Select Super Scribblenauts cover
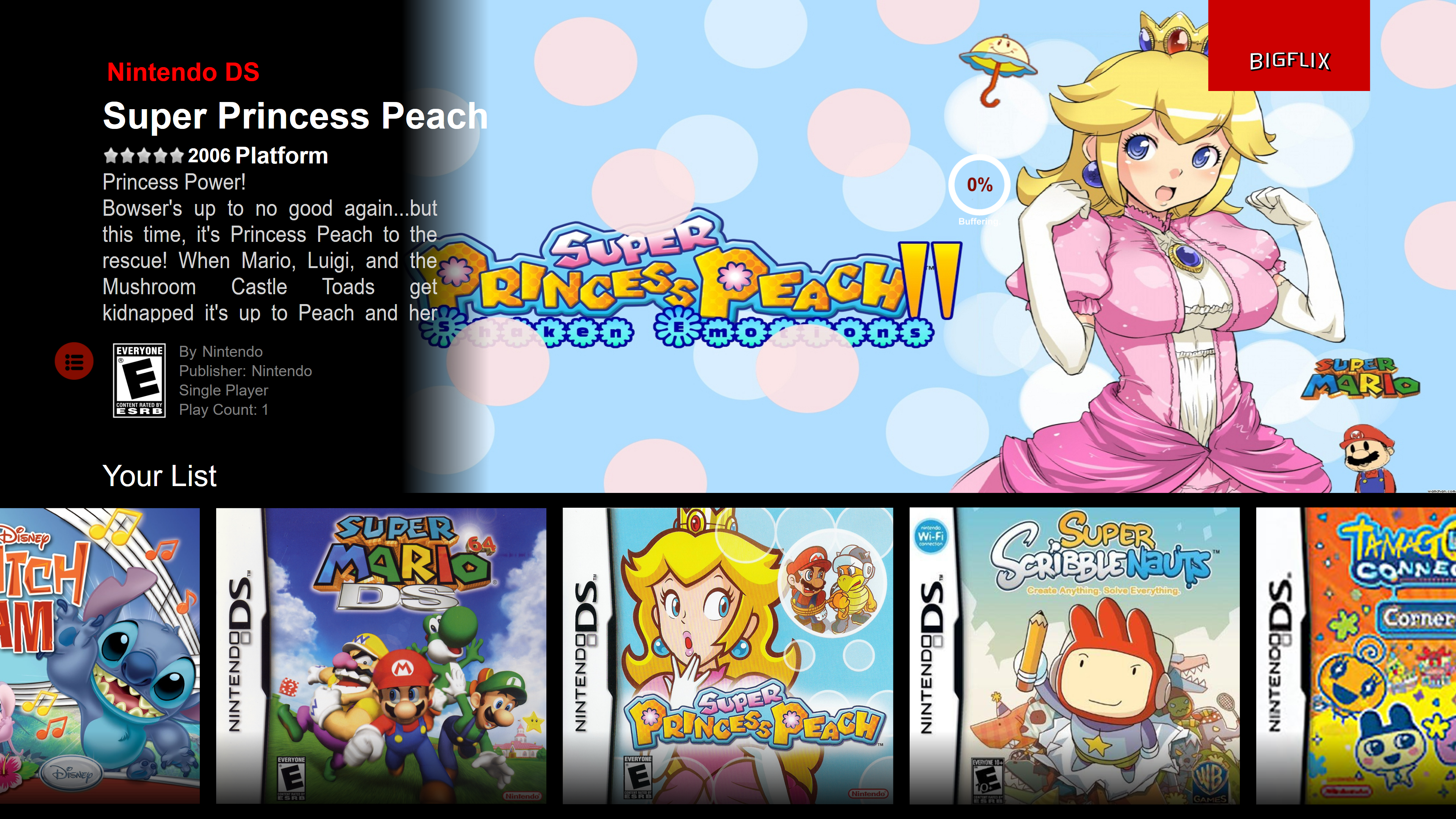Image resolution: width=1456 pixels, height=819 pixels. click(1075, 656)
